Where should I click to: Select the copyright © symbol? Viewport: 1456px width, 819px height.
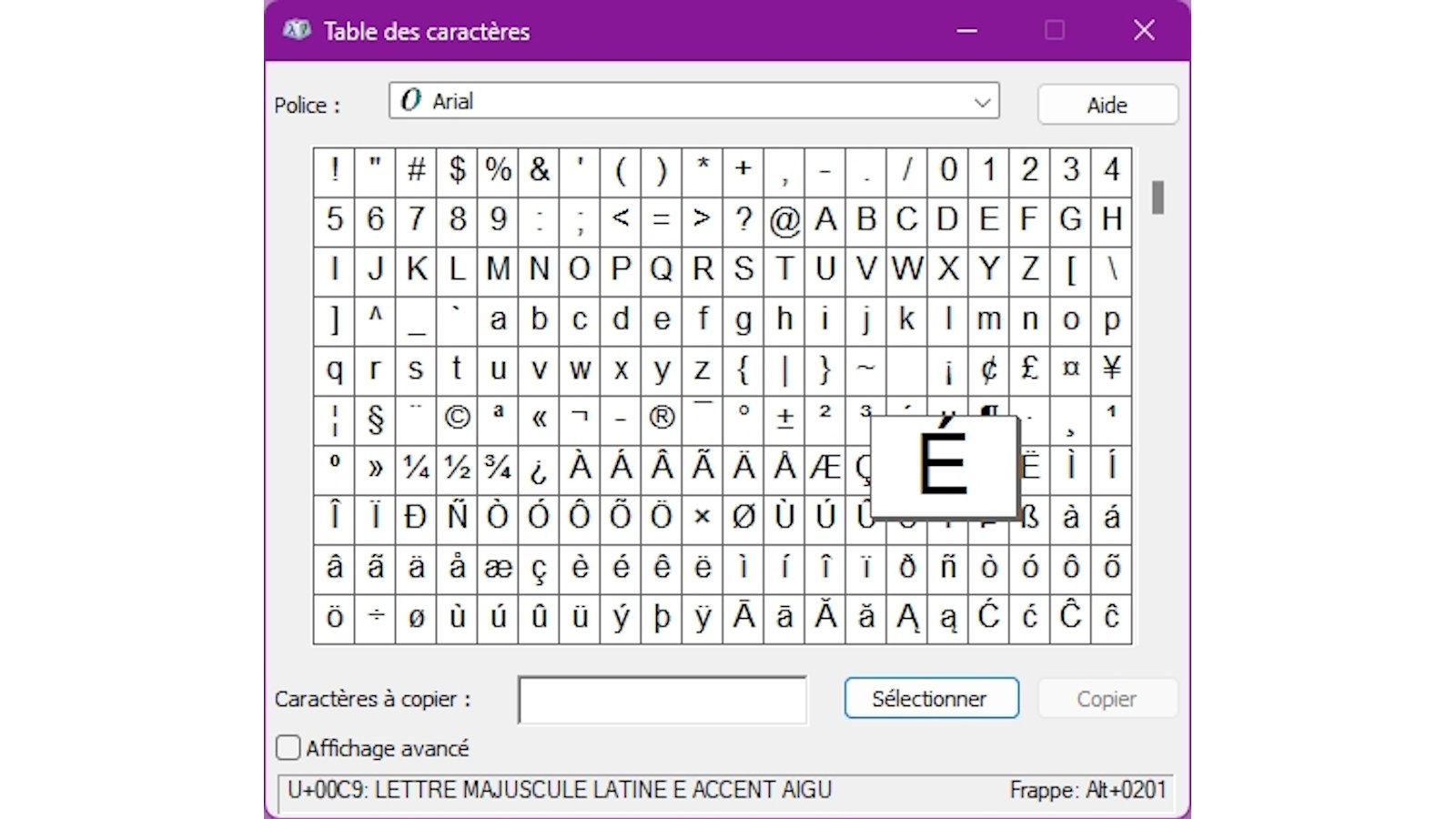[x=457, y=418]
